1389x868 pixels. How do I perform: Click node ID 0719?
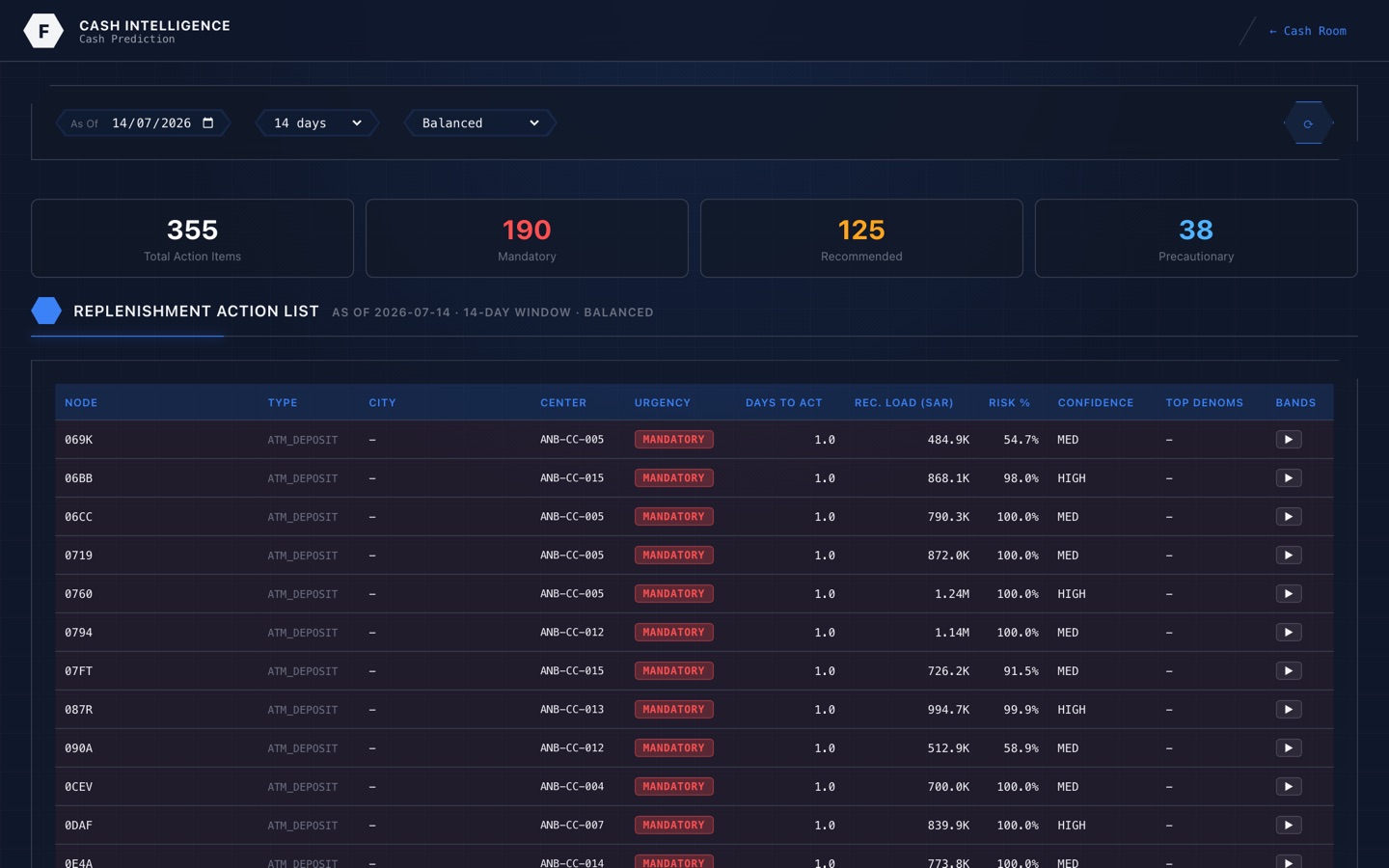coord(79,556)
